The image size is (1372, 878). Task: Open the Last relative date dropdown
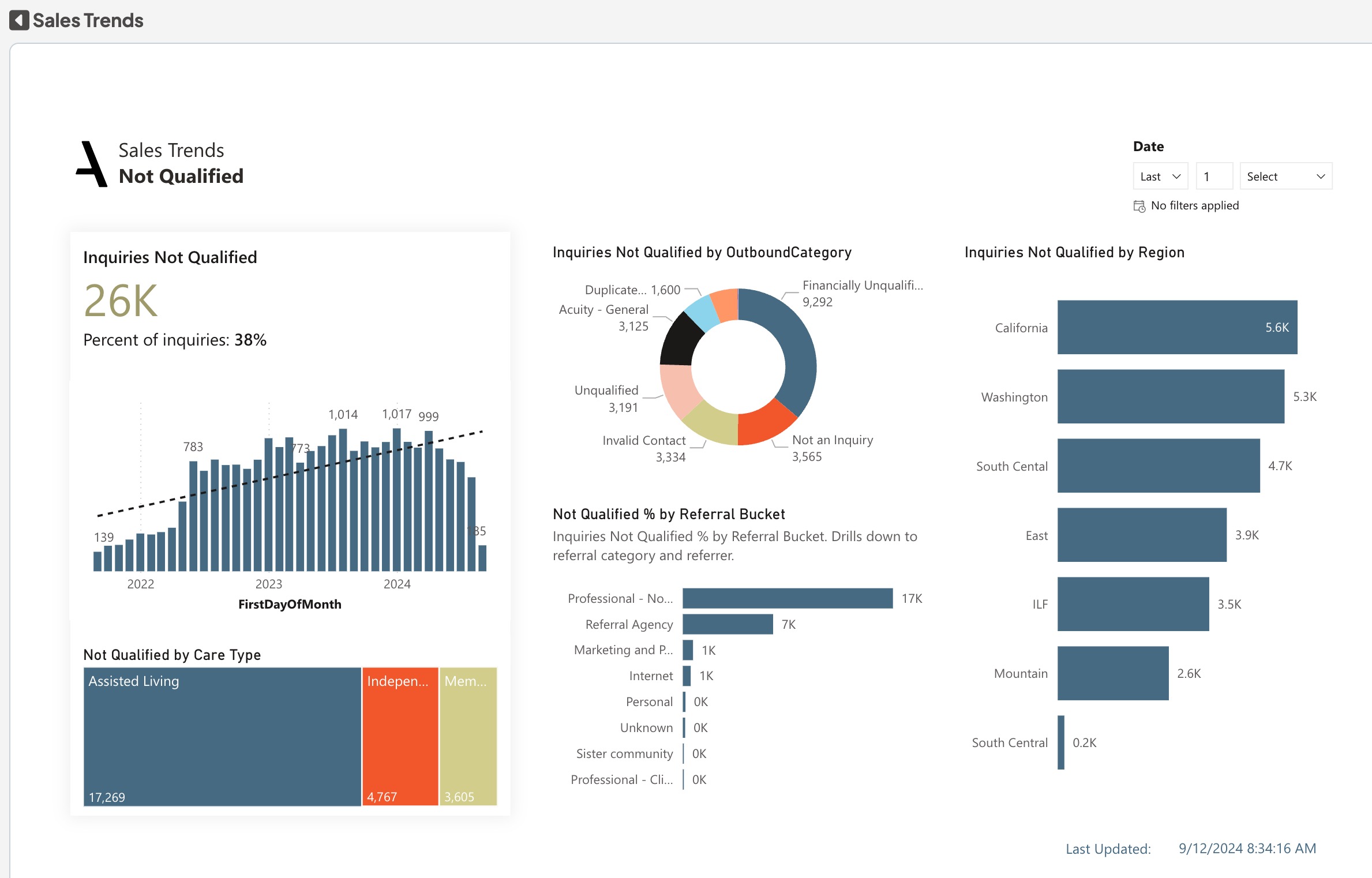pos(1160,177)
